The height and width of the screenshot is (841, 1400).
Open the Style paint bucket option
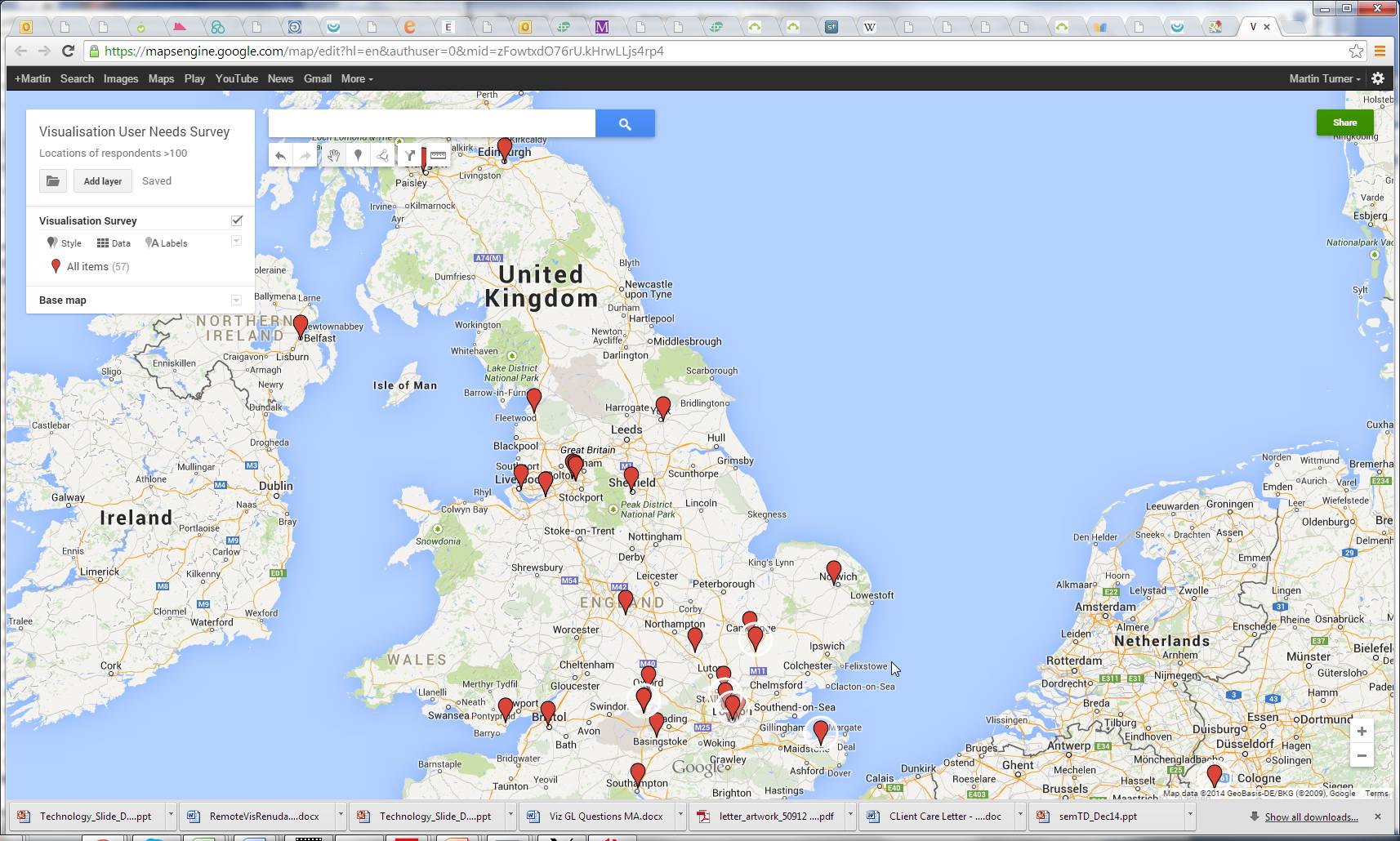pos(64,243)
